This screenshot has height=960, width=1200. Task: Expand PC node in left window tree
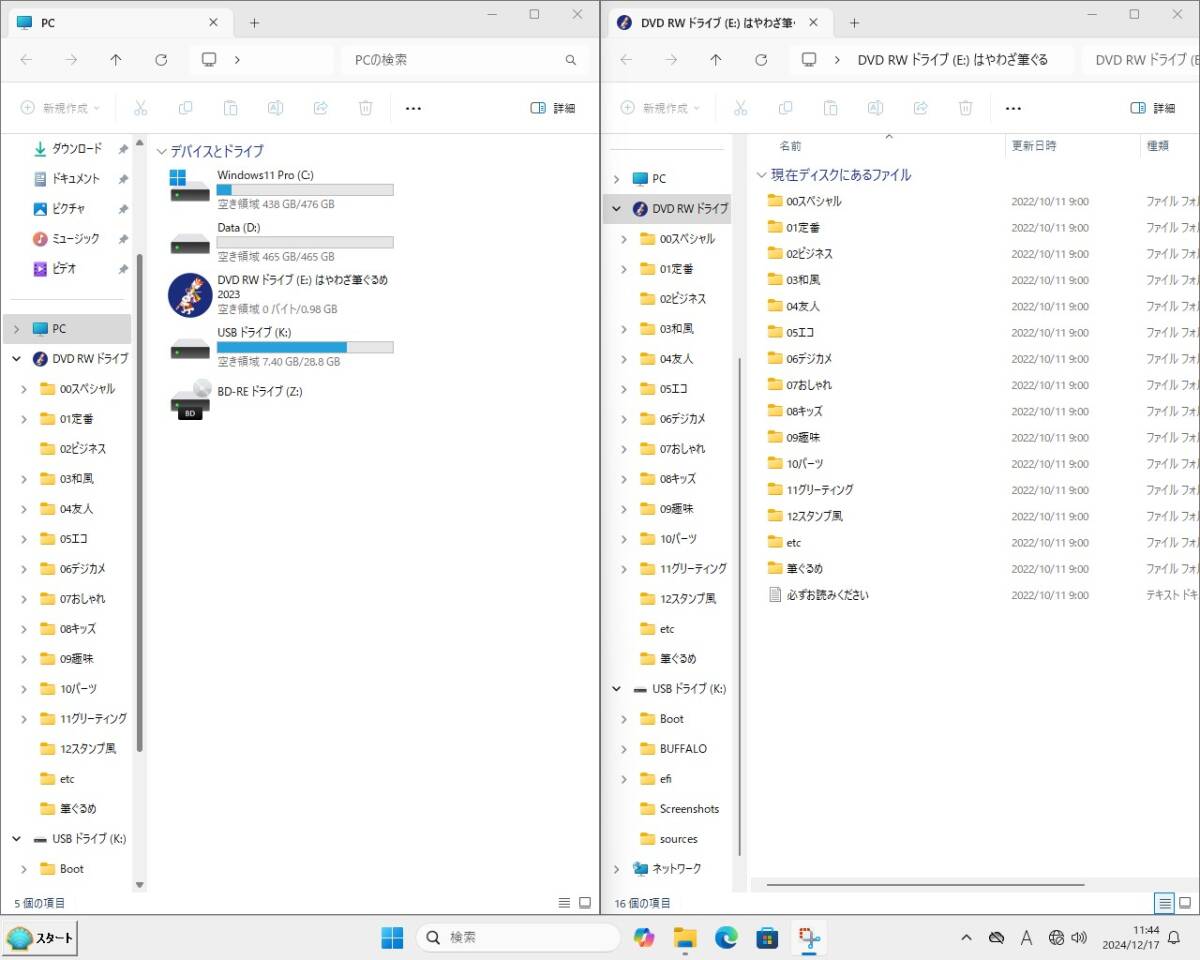tap(16, 329)
